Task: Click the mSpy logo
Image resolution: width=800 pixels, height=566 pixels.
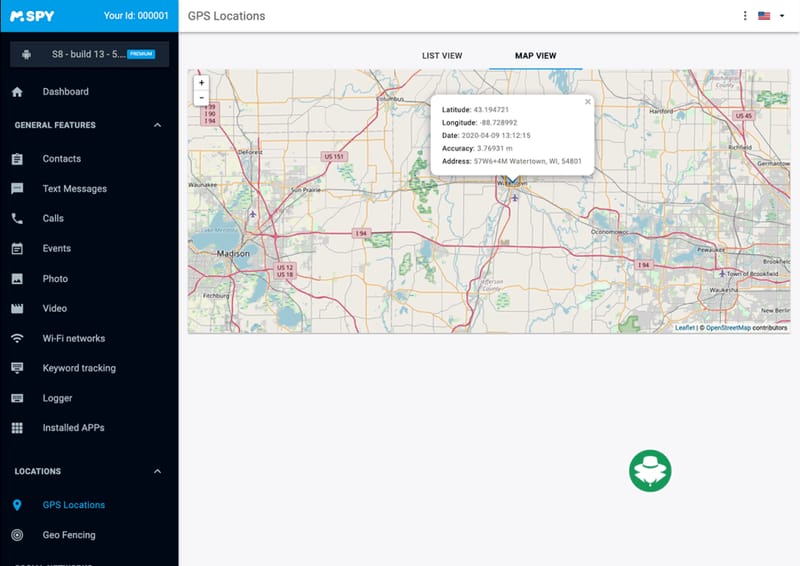Action: (32, 16)
